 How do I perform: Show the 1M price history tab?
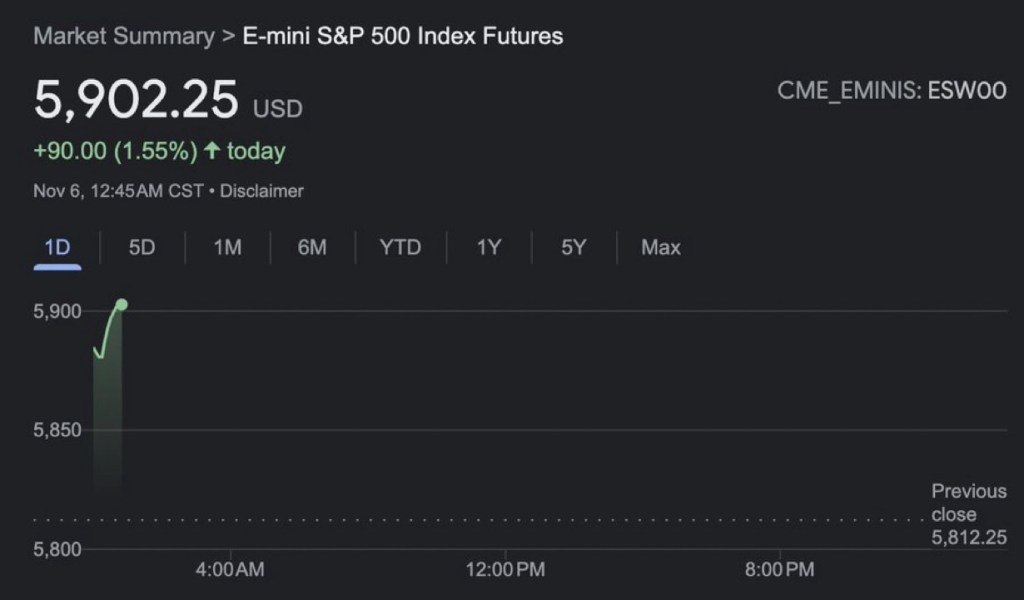[x=228, y=247]
